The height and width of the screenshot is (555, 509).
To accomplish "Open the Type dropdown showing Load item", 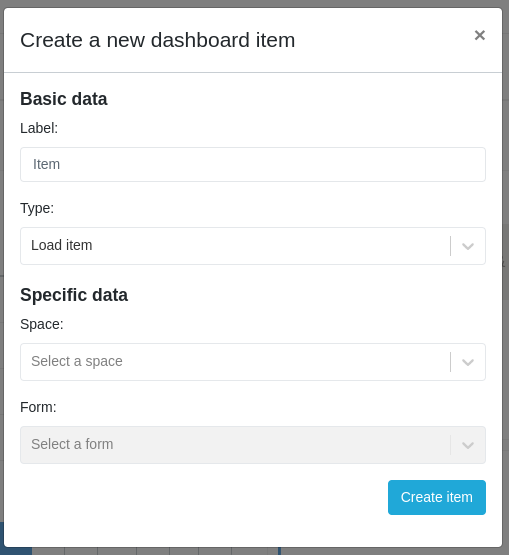I will [x=253, y=246].
